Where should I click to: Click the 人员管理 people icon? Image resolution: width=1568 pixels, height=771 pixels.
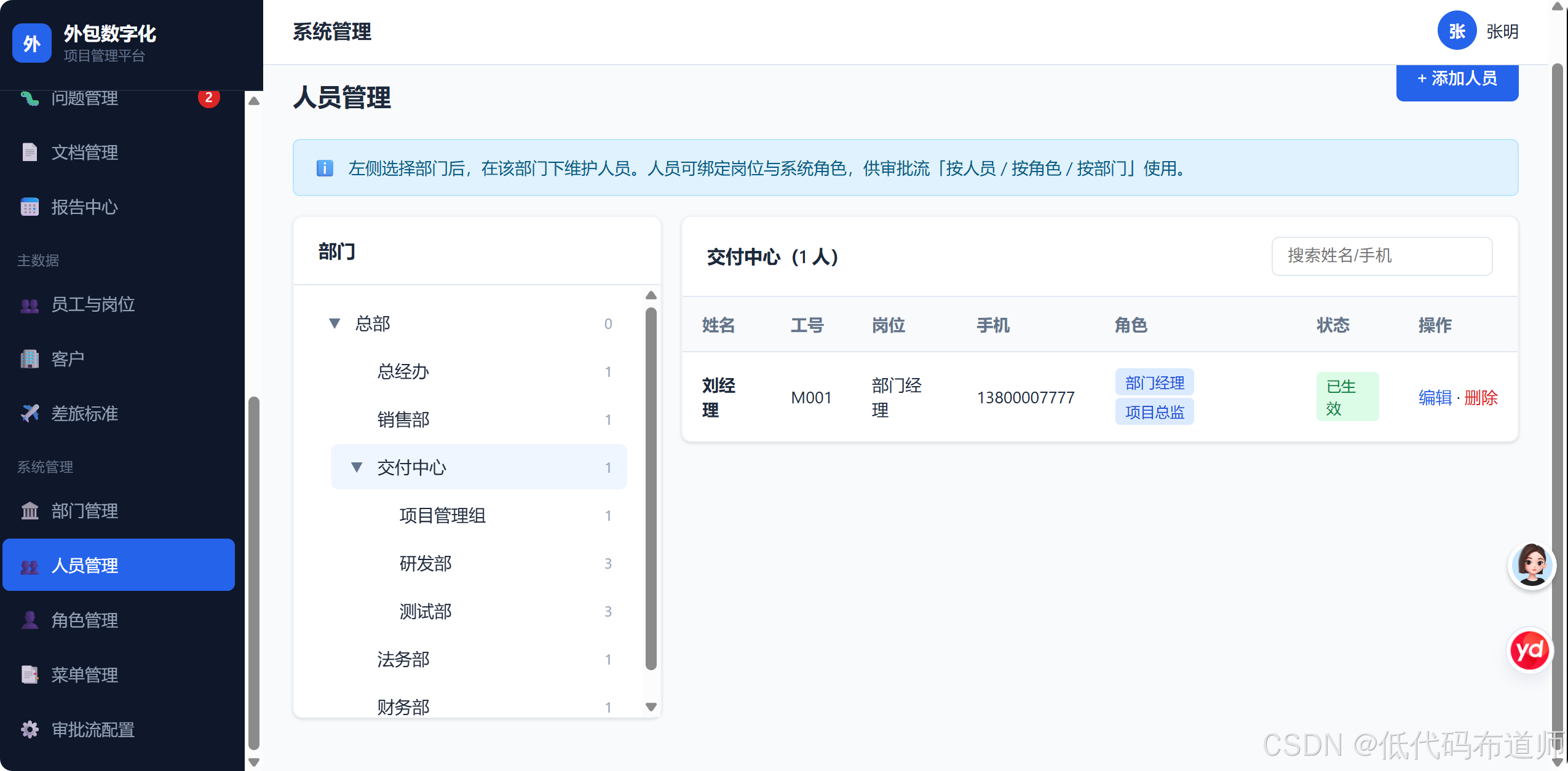pyautogui.click(x=30, y=566)
